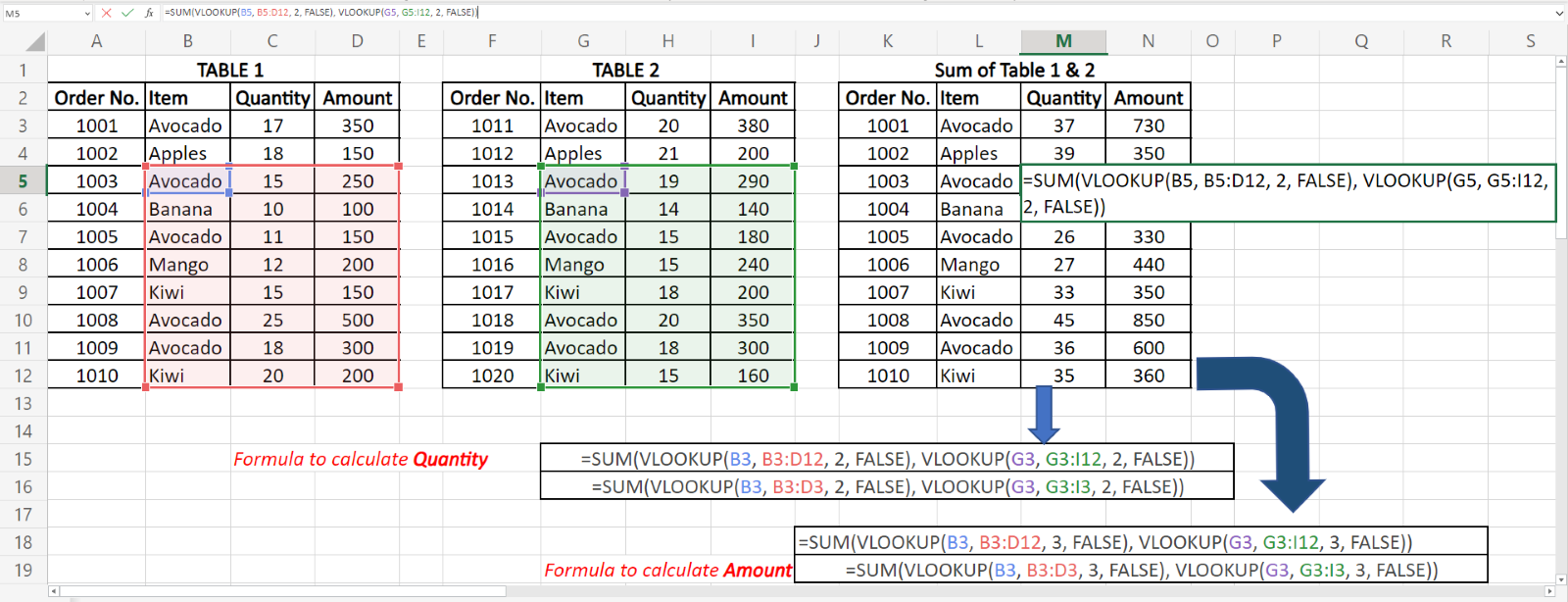
Task: Select column M header
Action: pos(1063,41)
